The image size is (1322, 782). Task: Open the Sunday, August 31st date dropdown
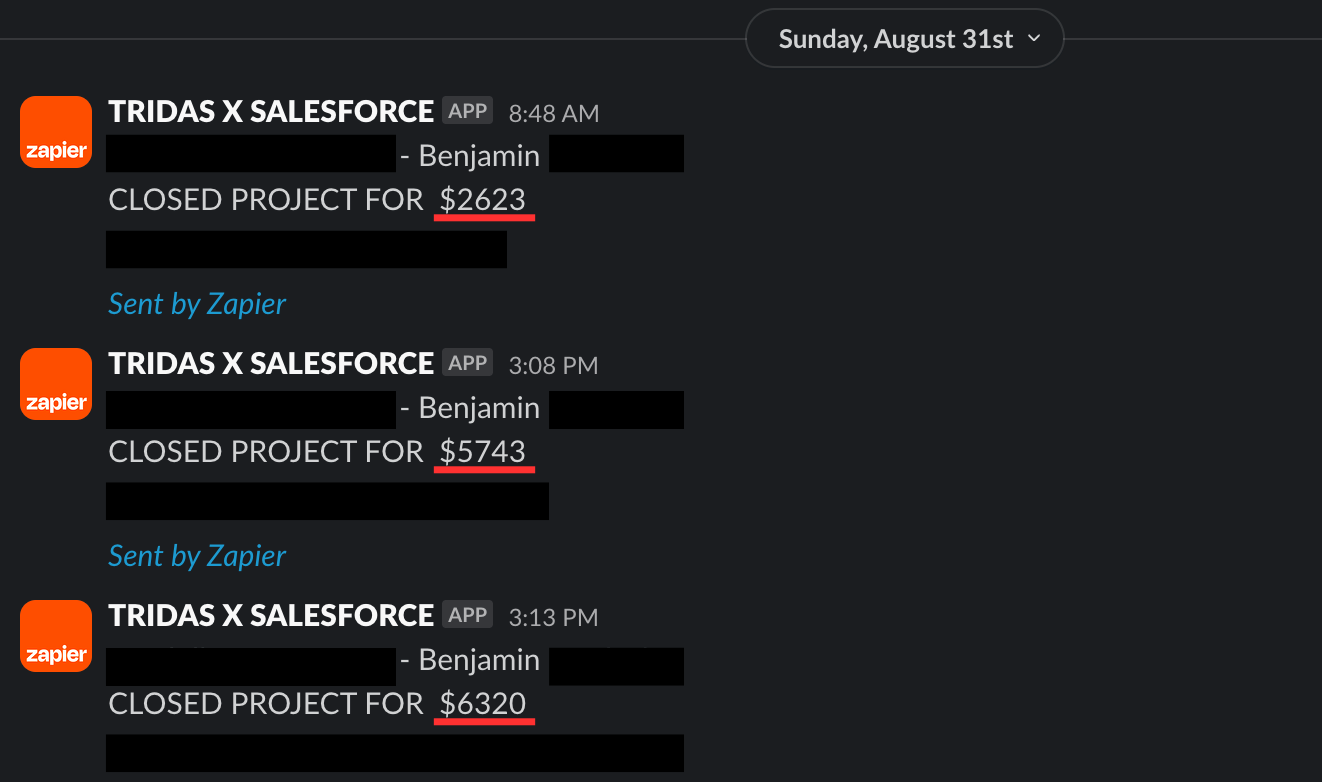coord(905,38)
